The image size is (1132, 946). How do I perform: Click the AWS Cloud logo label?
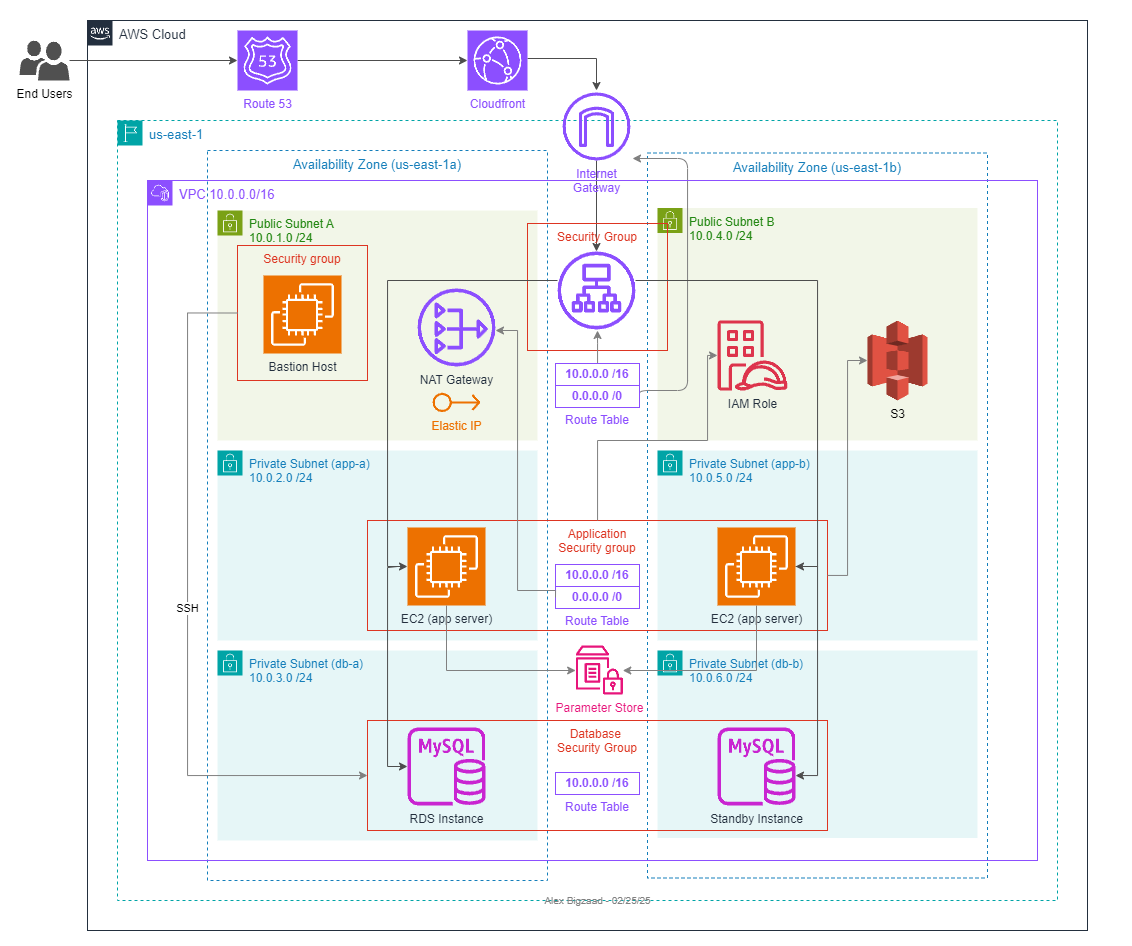(x=100, y=33)
